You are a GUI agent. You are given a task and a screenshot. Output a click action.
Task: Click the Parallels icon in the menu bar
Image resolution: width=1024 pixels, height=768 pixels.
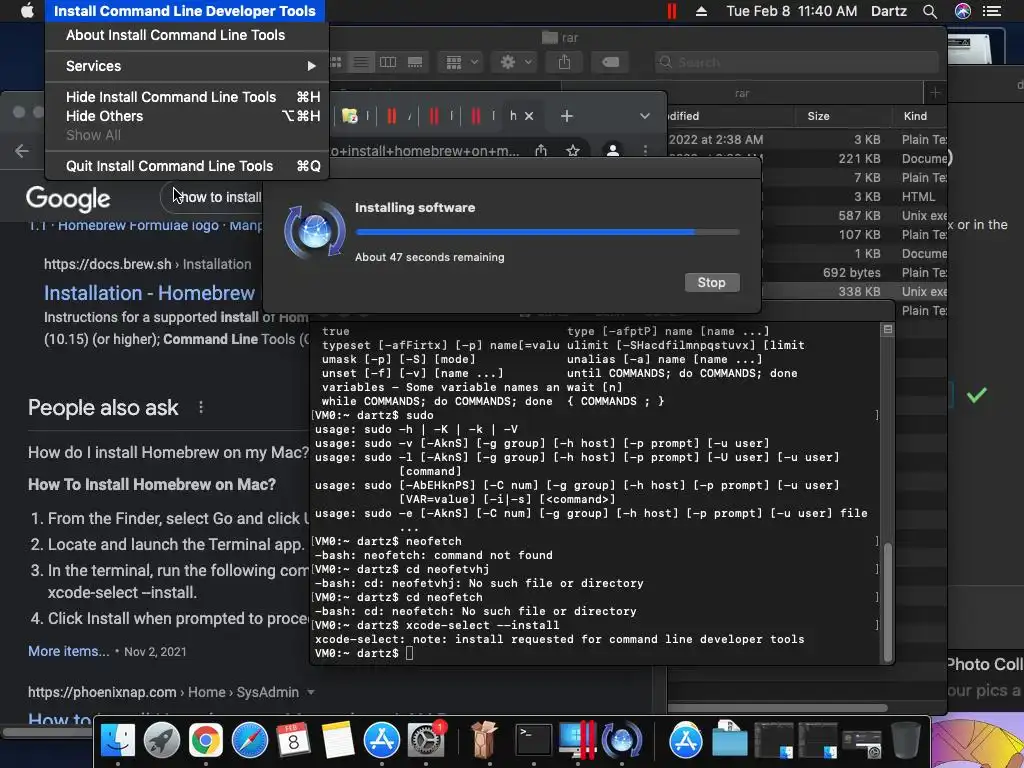(x=671, y=11)
